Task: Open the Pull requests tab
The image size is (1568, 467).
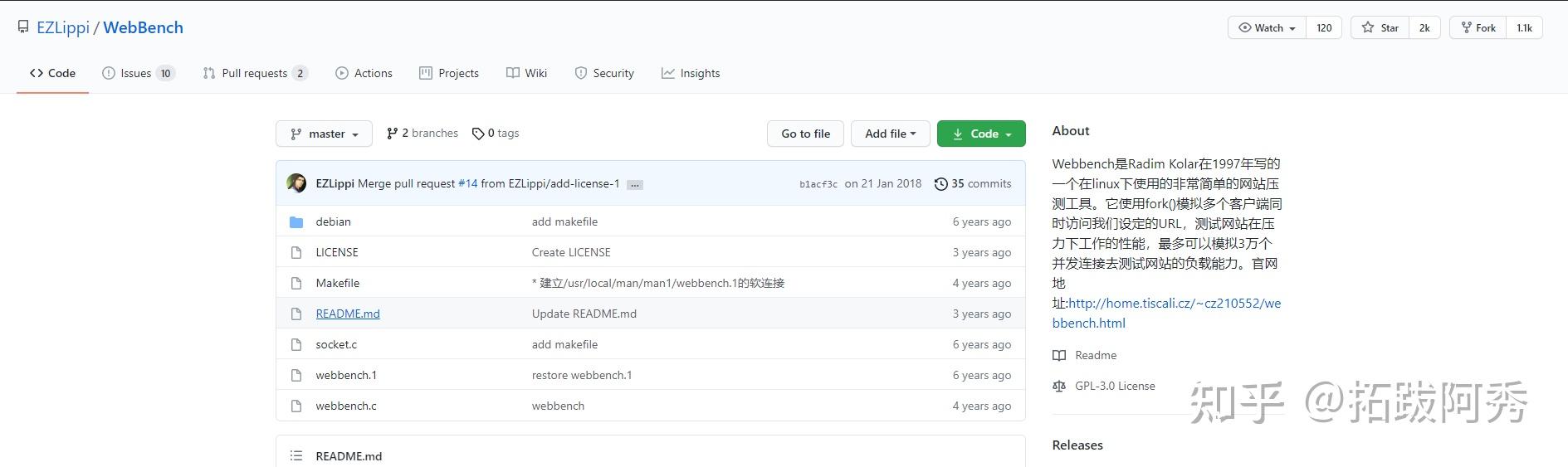Action: [255, 74]
